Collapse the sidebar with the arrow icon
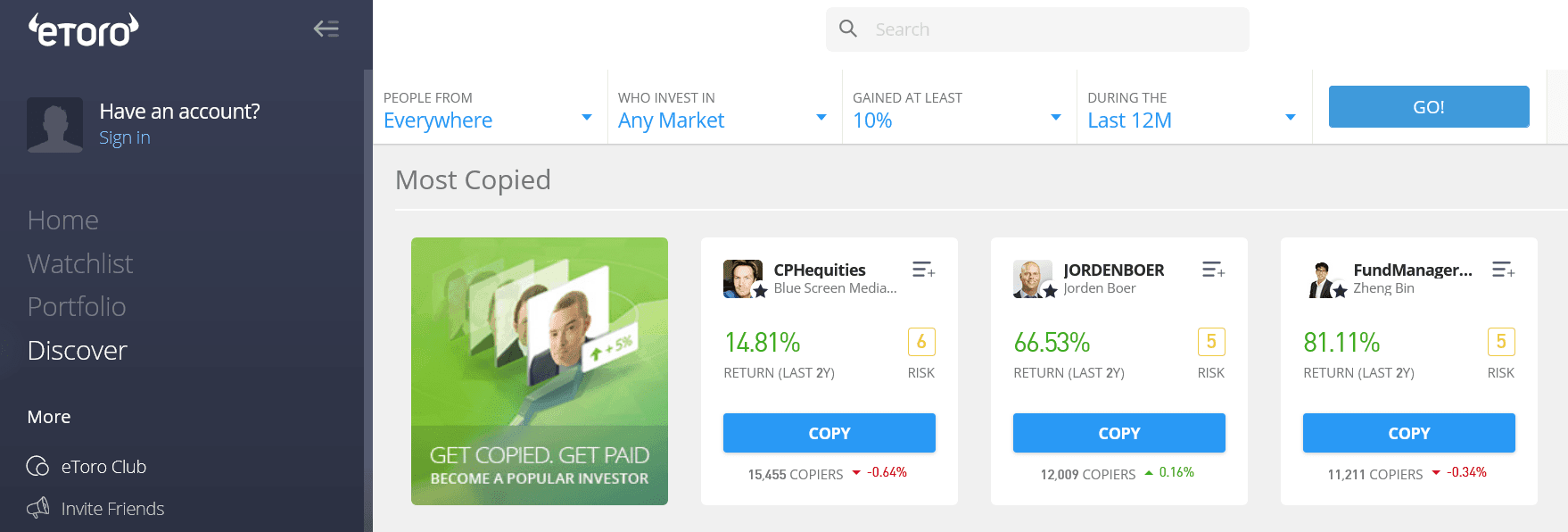This screenshot has height=532, width=1568. coord(326,29)
